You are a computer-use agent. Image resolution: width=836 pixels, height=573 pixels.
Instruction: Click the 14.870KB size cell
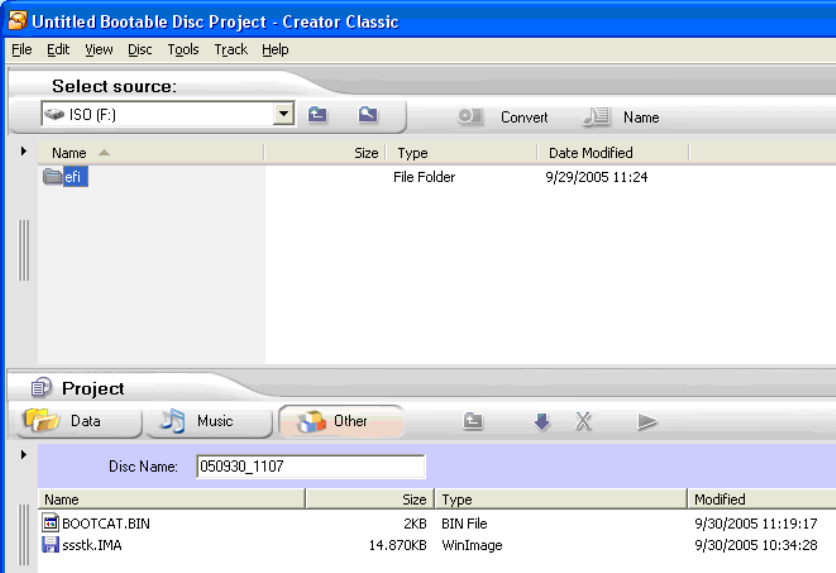398,545
